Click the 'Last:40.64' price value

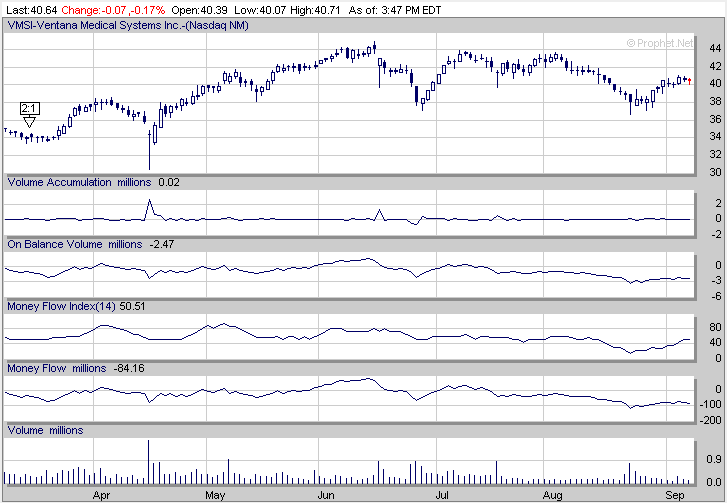click(x=32, y=10)
